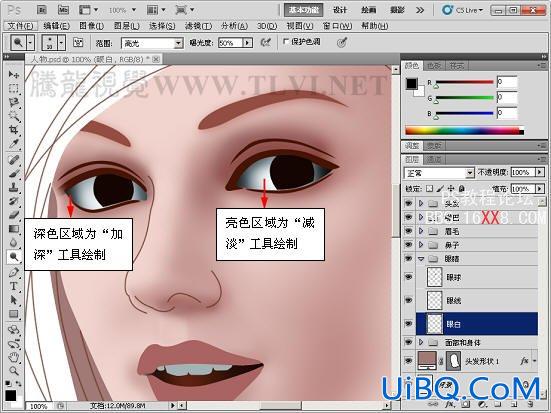Collapse the 眼睛 layer group

421,259
